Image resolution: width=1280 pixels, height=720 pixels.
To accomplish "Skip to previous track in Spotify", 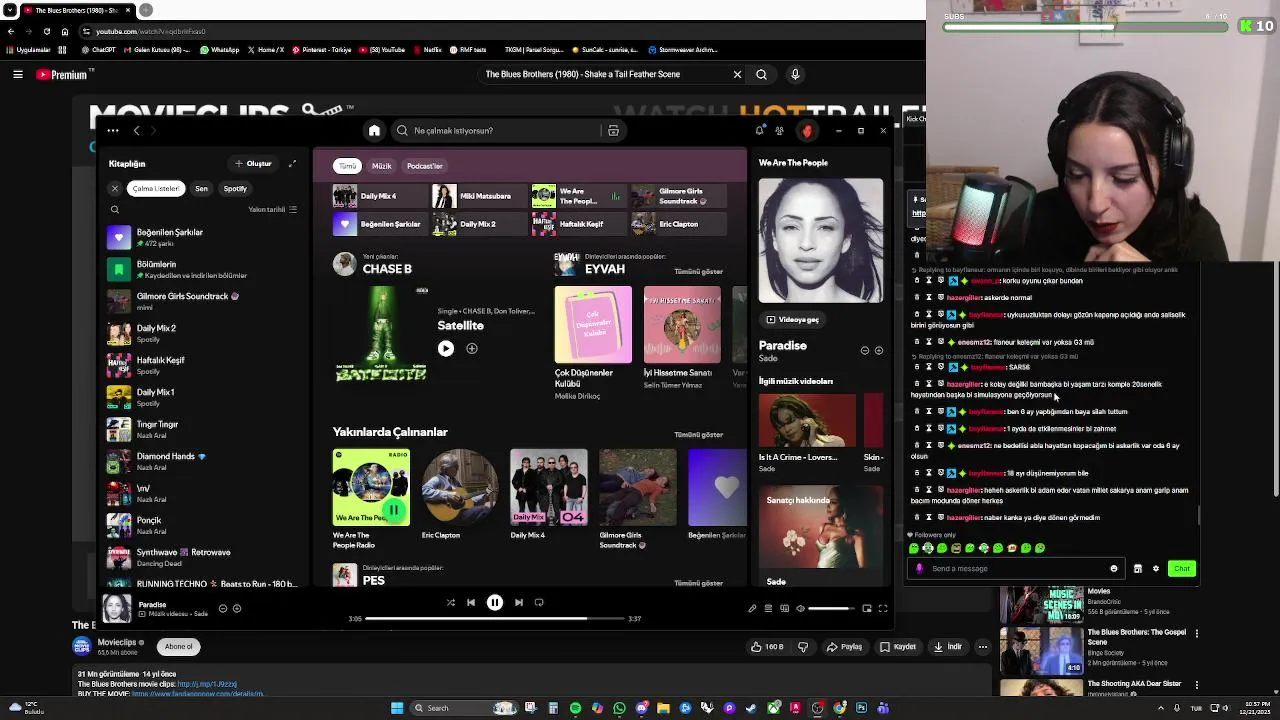I will [x=471, y=603].
